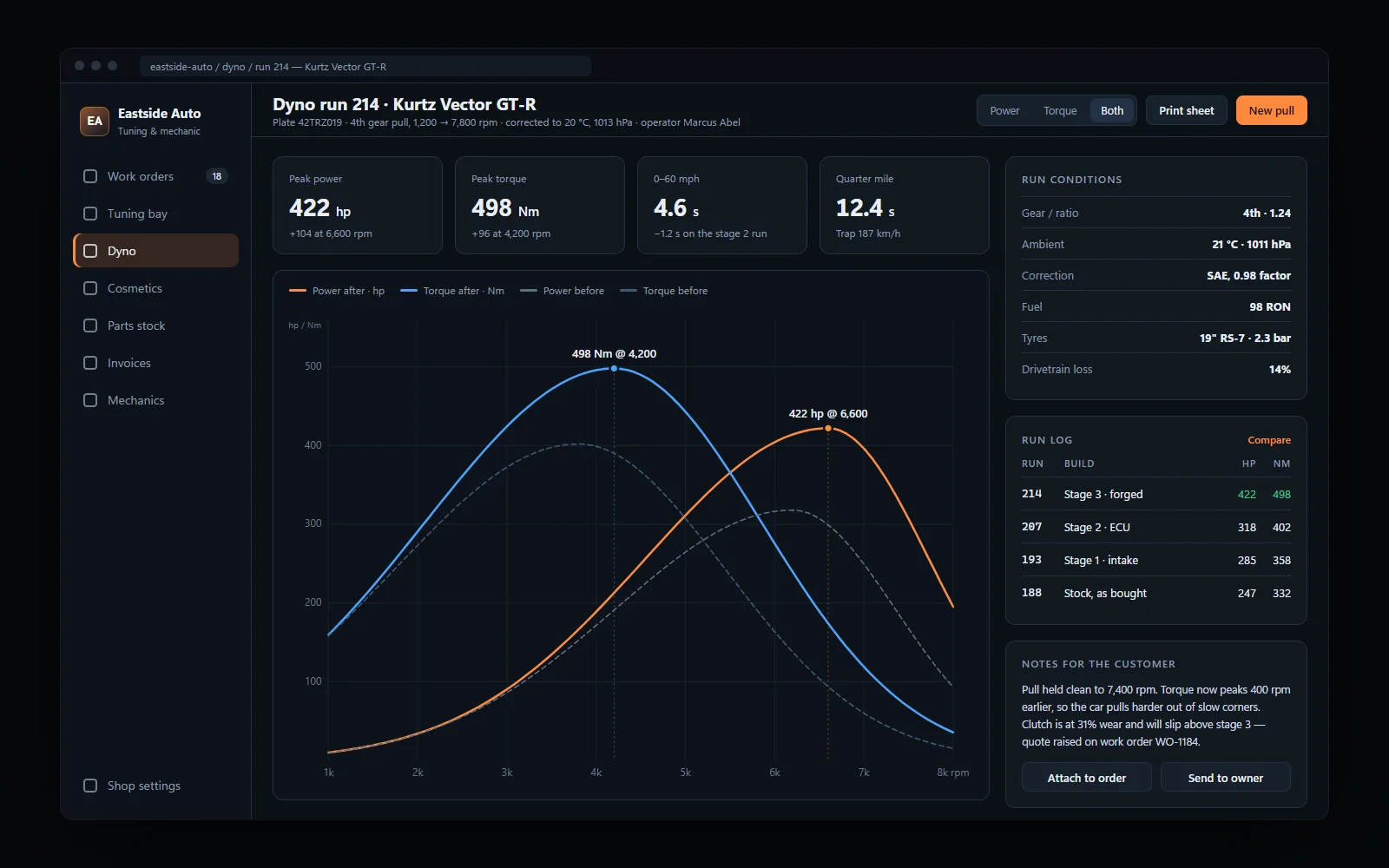The width and height of the screenshot is (1389, 868).
Task: Open Tuning bay in the sidebar
Action: click(x=156, y=214)
